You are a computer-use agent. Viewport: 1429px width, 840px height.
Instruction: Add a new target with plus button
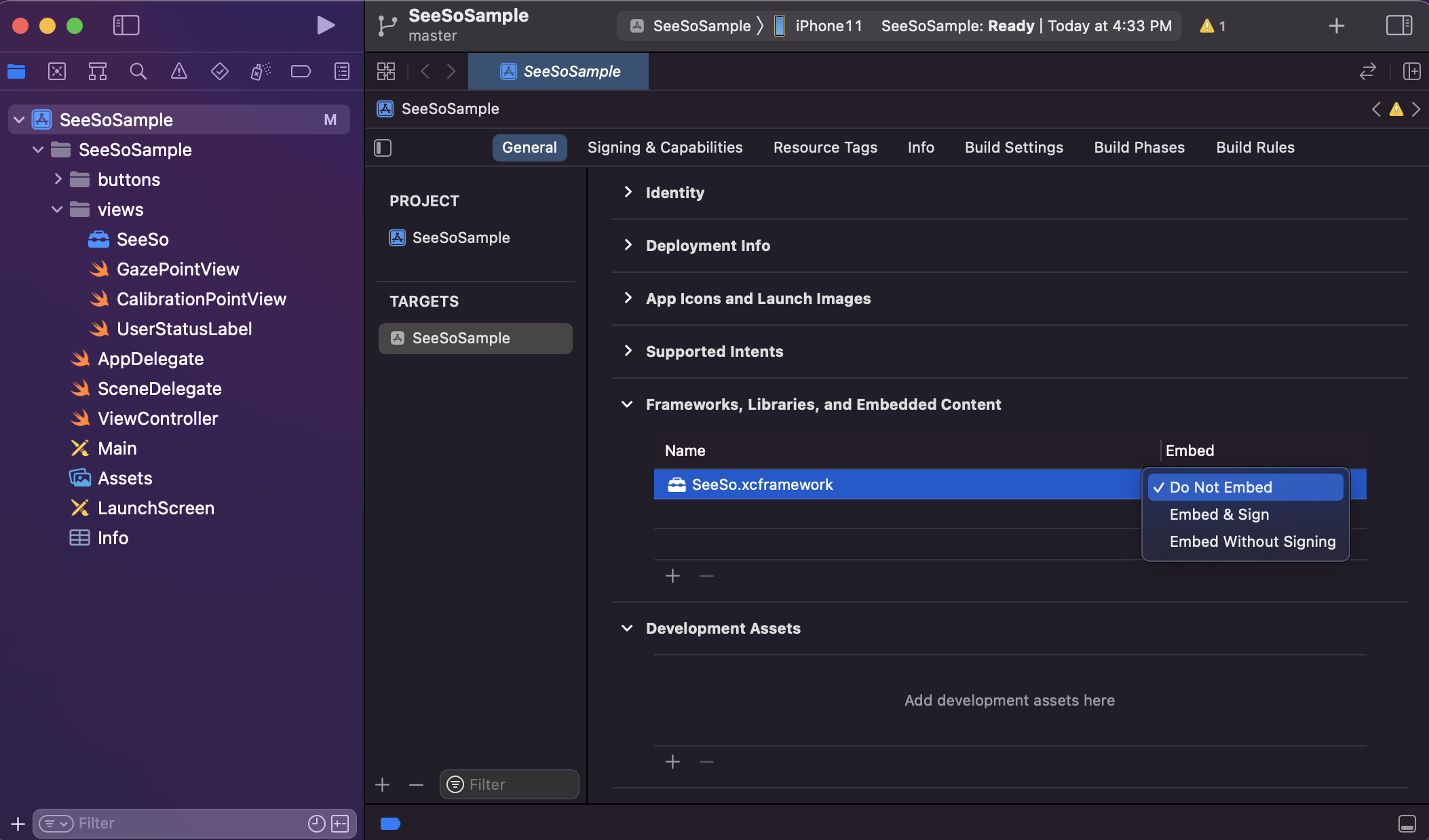382,785
